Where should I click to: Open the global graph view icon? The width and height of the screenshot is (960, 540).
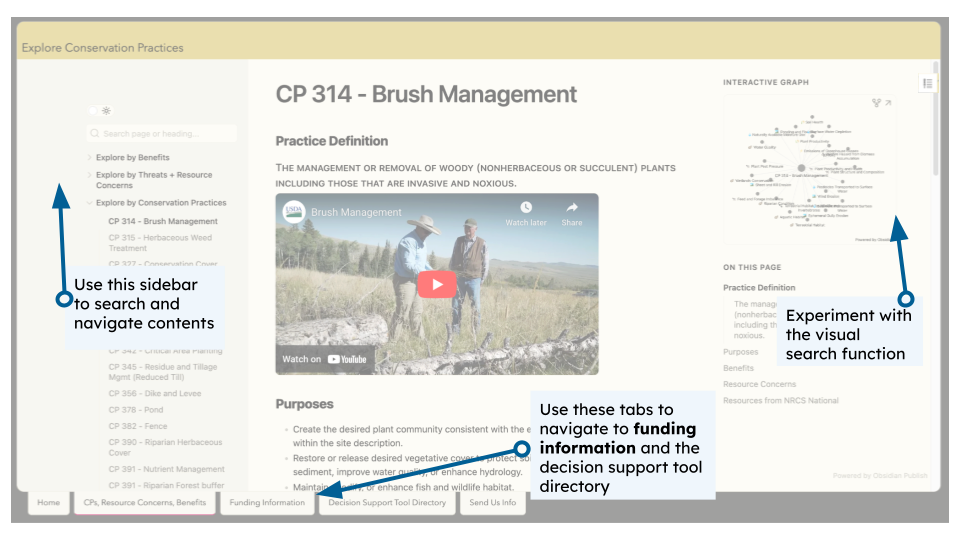coord(876,102)
